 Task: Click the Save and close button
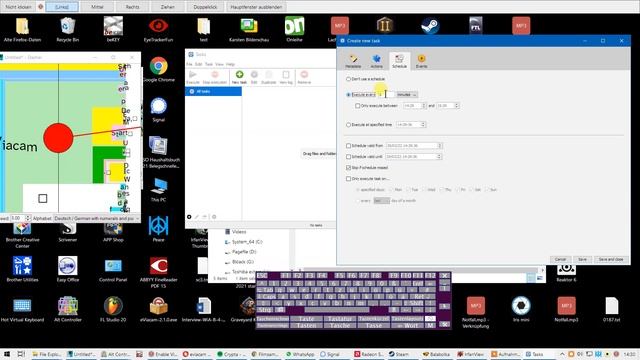click(x=611, y=260)
